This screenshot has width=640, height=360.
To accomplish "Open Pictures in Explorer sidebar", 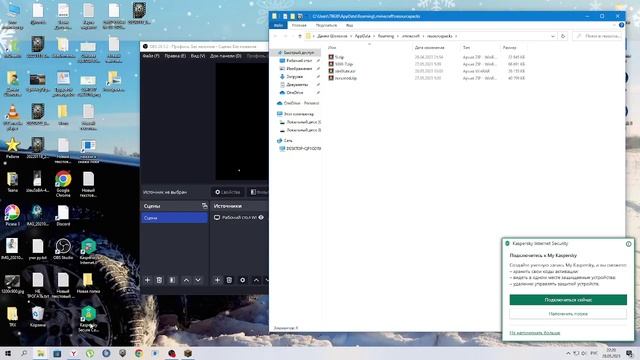I will pyautogui.click(x=299, y=69).
